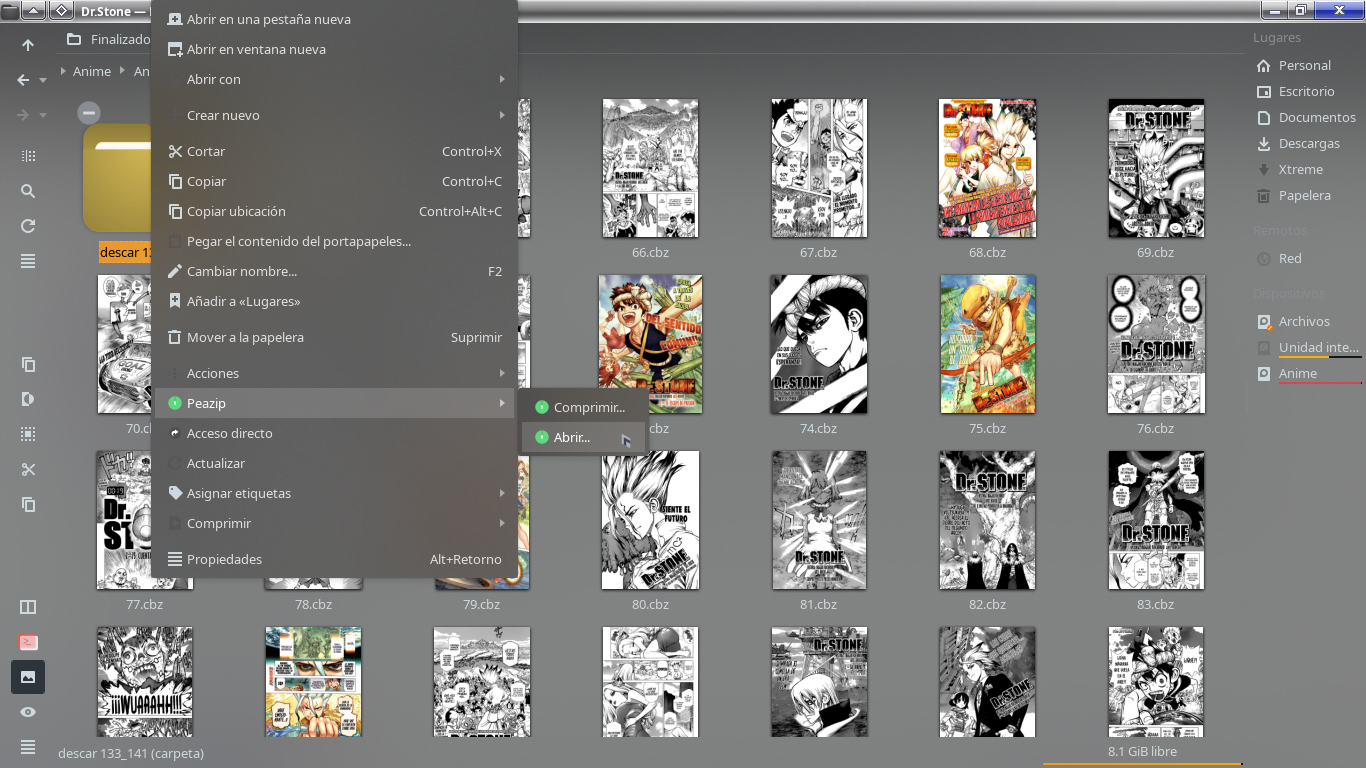This screenshot has width=1366, height=768.
Task: Select the 75.cbz thumbnail
Action: pos(987,344)
